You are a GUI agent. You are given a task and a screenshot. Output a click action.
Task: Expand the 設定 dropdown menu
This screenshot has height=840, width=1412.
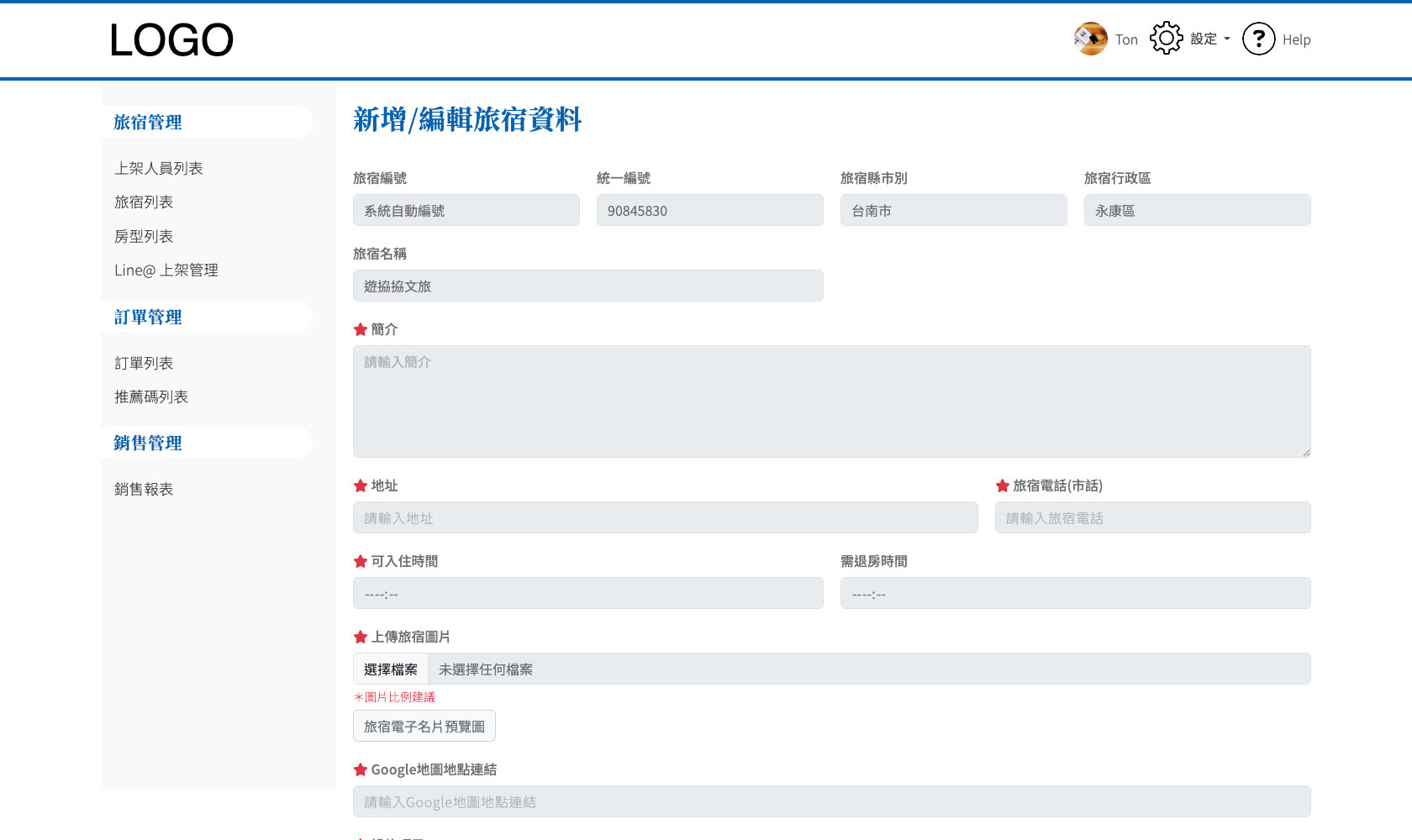pos(1209,39)
